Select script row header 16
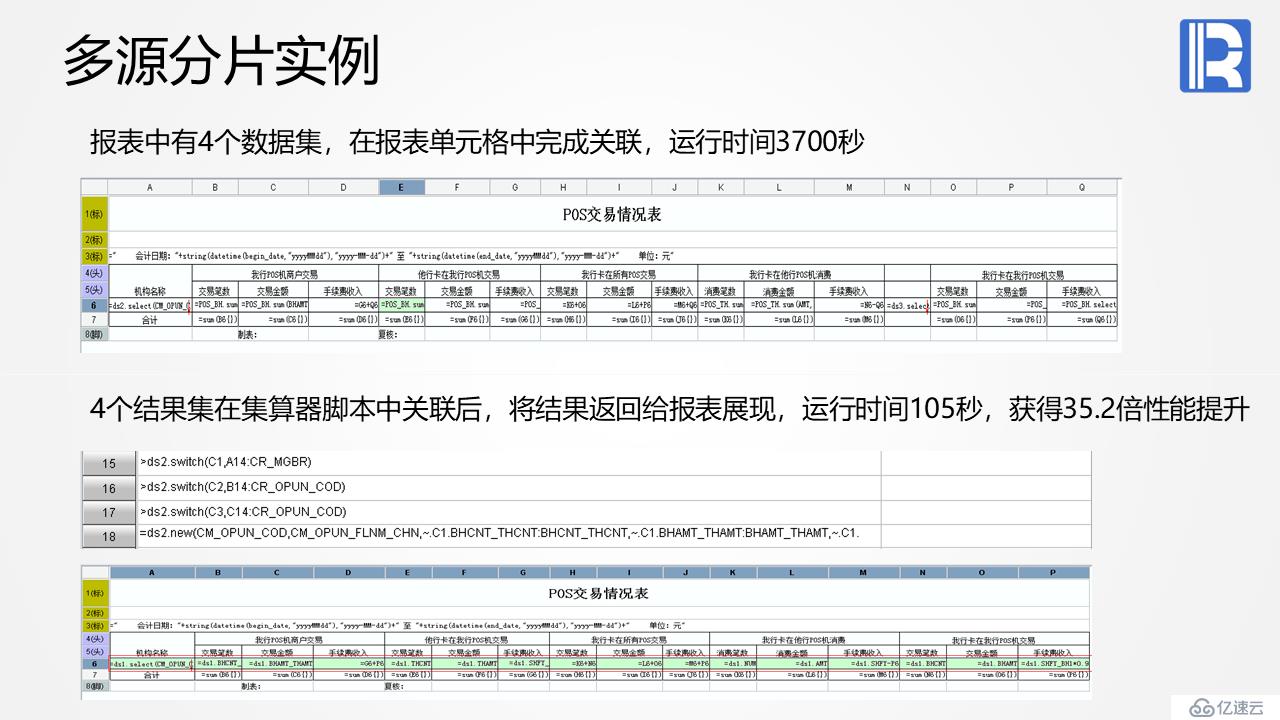 [x=109, y=488]
